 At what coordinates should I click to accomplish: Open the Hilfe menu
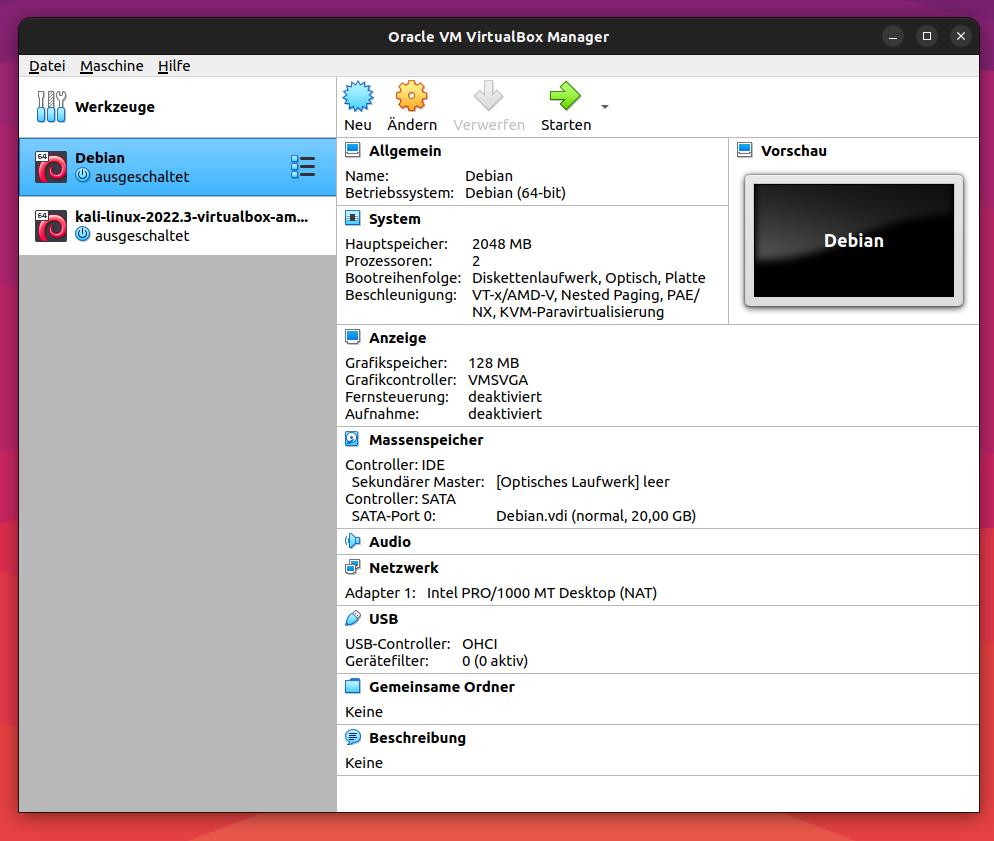[x=174, y=66]
